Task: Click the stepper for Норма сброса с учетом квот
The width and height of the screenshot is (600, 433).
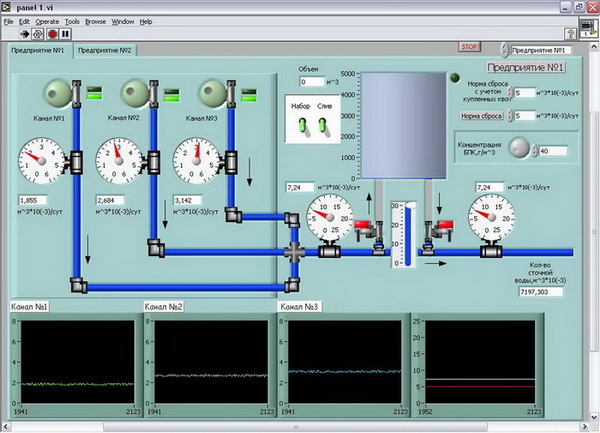Action: point(510,93)
